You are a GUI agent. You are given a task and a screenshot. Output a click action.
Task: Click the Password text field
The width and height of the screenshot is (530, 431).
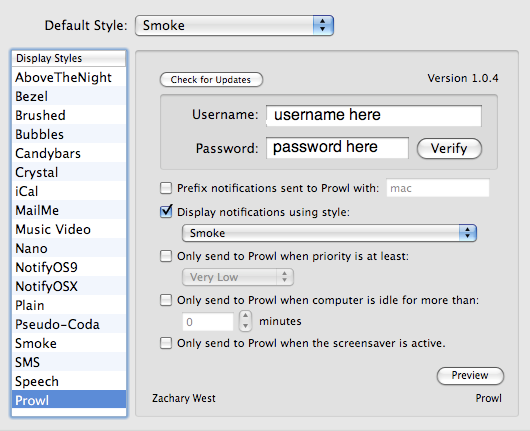pyautogui.click(x=337, y=147)
